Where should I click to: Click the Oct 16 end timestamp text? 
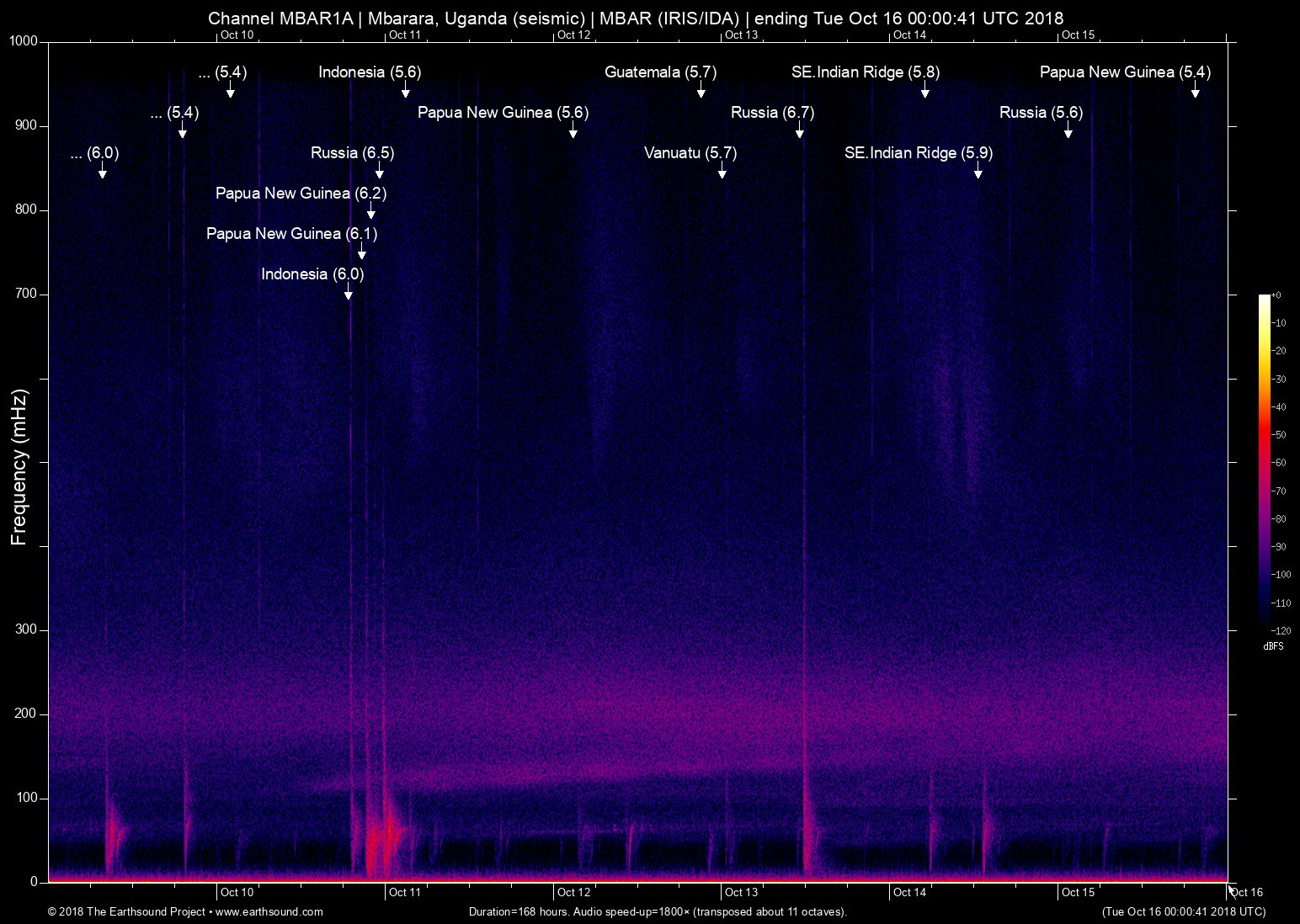tap(1182, 911)
